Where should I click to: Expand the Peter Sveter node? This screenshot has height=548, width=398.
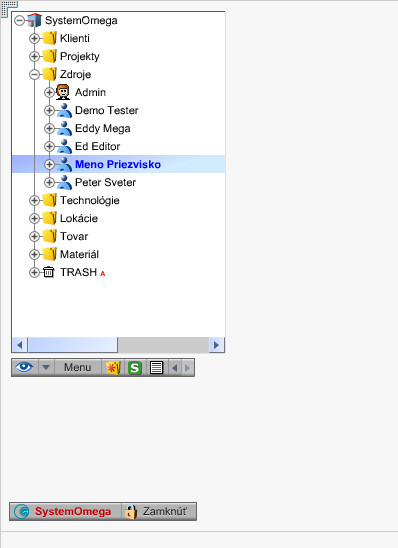[49, 182]
